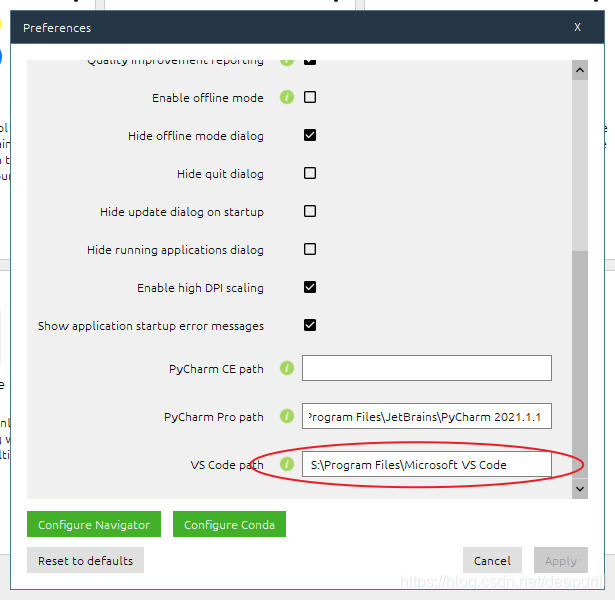Toggle Enable offline mode checkbox
The image size is (615, 600).
(310, 97)
